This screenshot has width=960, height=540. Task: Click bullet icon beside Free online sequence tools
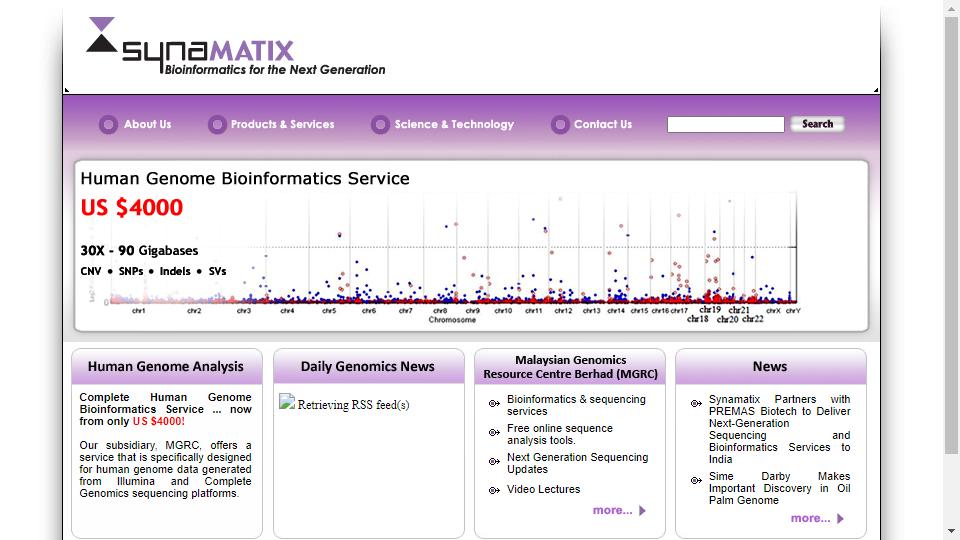coord(494,432)
